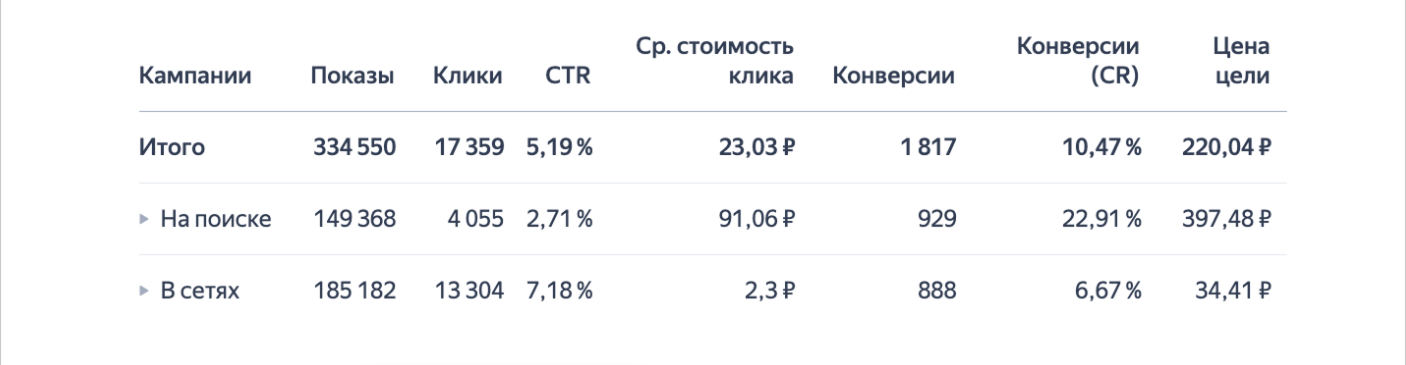1406x365 pixels.
Task: Sort by Кампании column header
Action: 195,76
